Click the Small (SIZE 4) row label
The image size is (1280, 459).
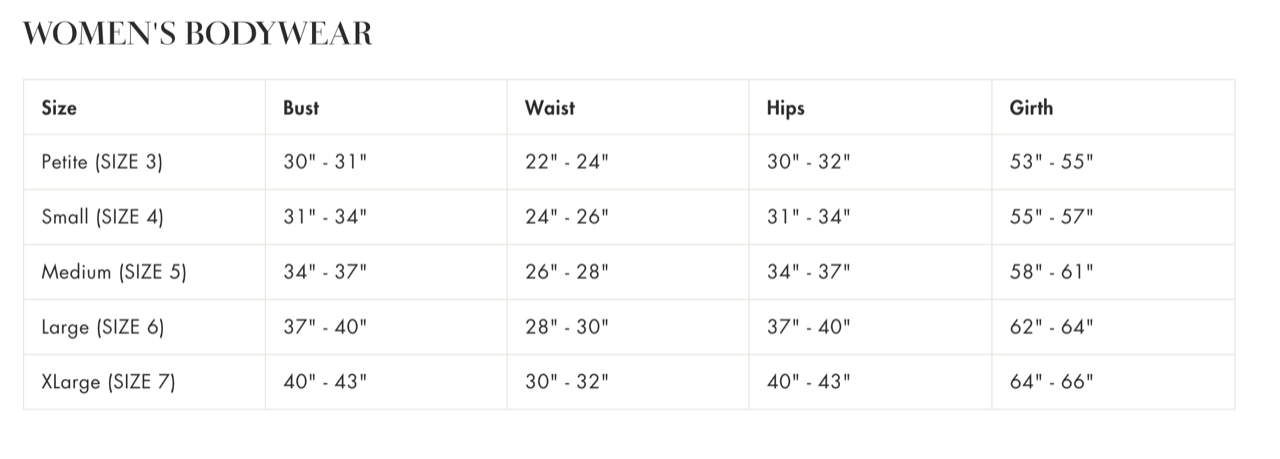pos(102,217)
